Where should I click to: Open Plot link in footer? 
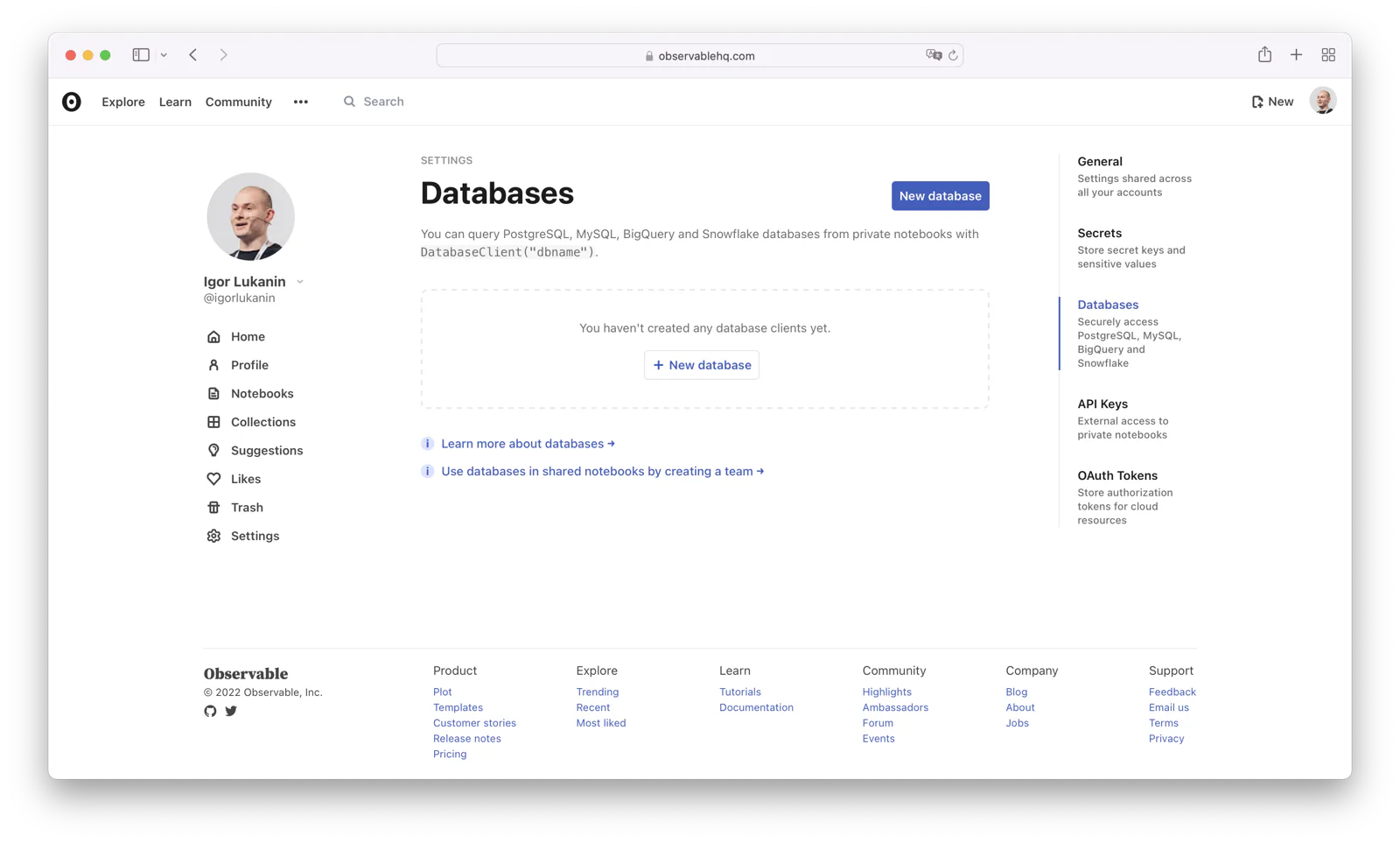pos(442,692)
